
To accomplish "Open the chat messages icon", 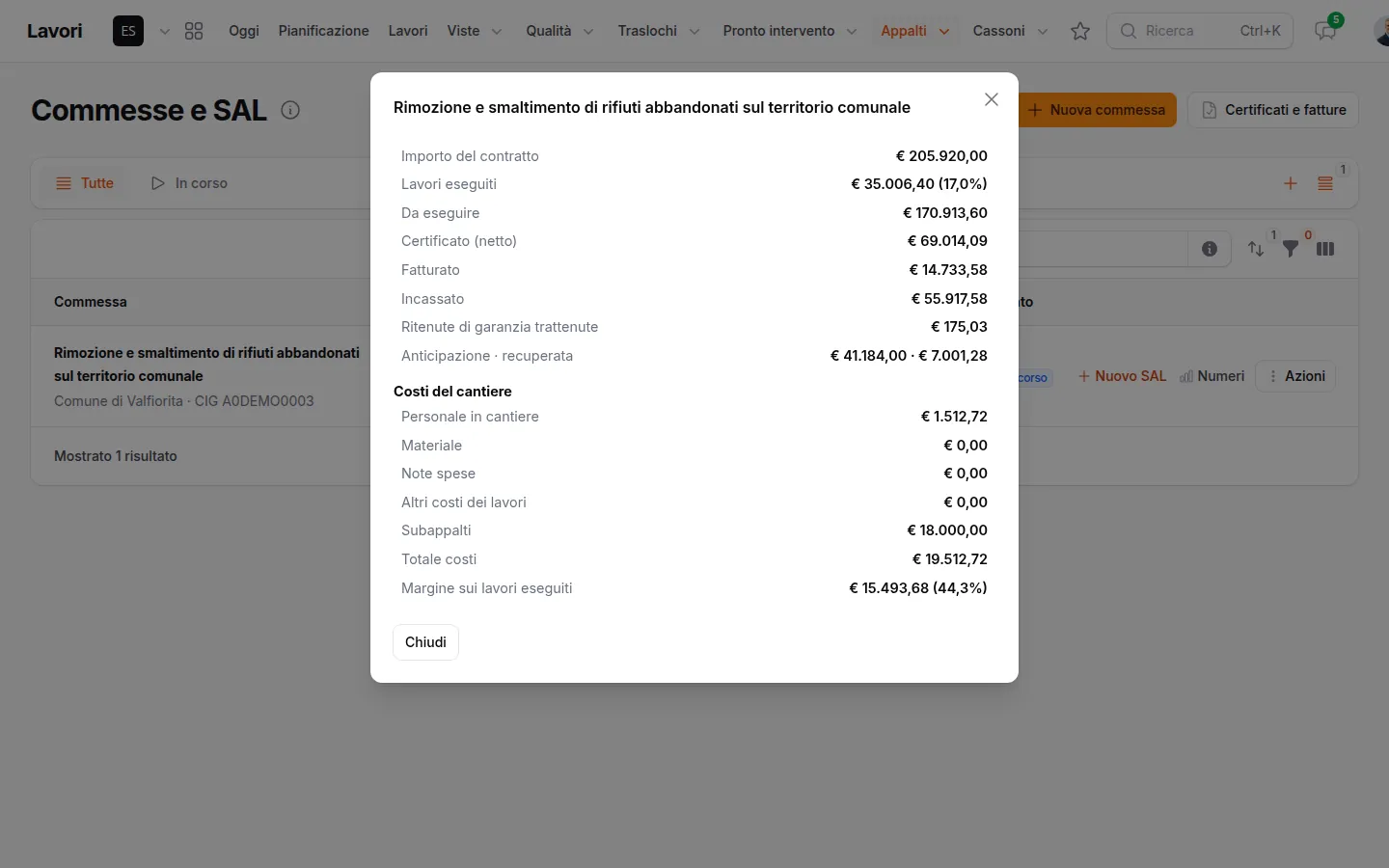I will [1325, 31].
